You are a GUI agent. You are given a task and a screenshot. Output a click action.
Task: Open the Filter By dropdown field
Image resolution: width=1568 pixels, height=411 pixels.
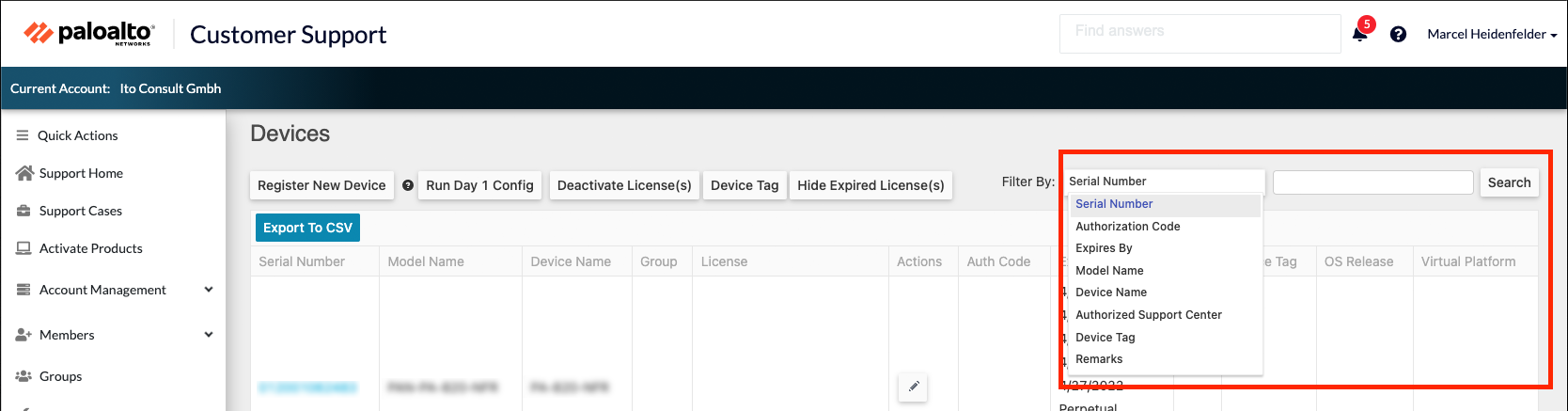[1165, 182]
